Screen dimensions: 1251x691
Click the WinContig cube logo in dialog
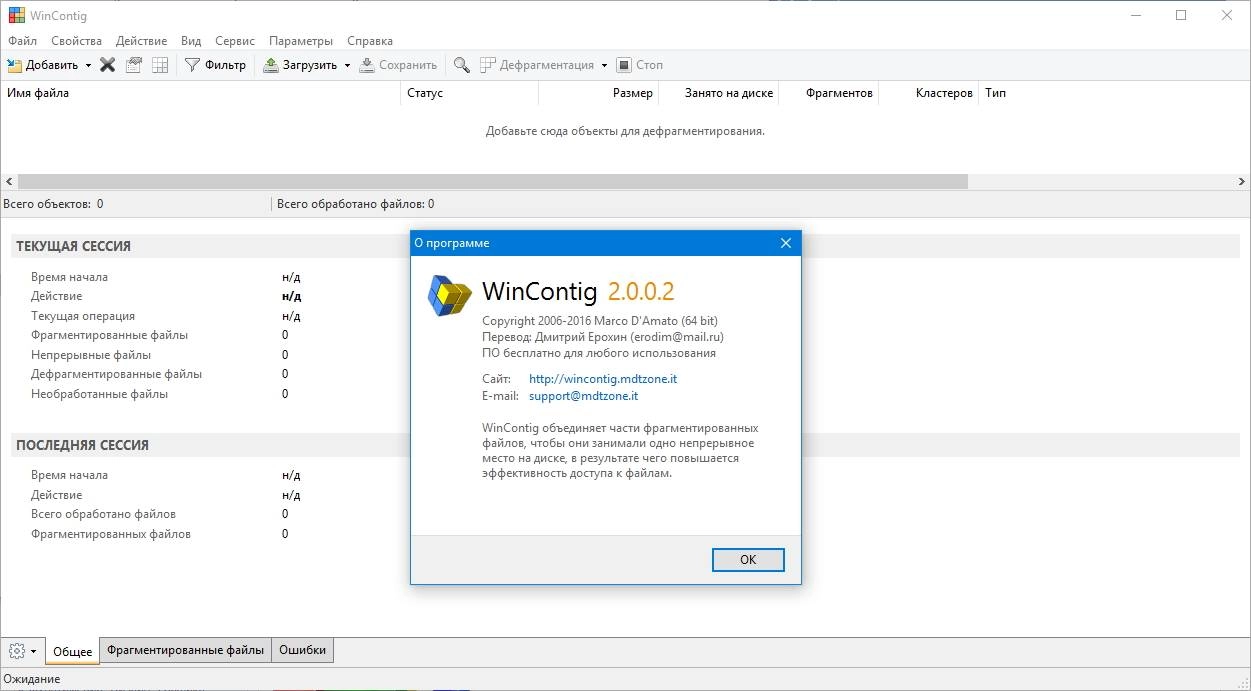coord(449,295)
